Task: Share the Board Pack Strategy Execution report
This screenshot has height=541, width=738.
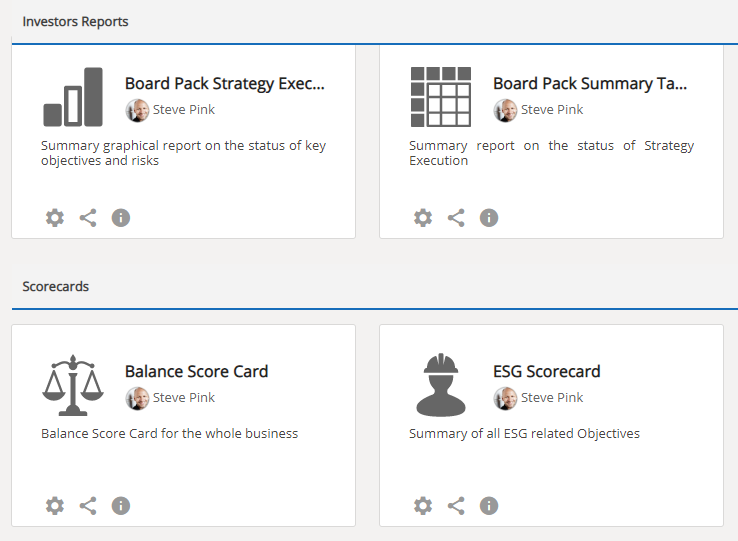Action: [x=88, y=218]
